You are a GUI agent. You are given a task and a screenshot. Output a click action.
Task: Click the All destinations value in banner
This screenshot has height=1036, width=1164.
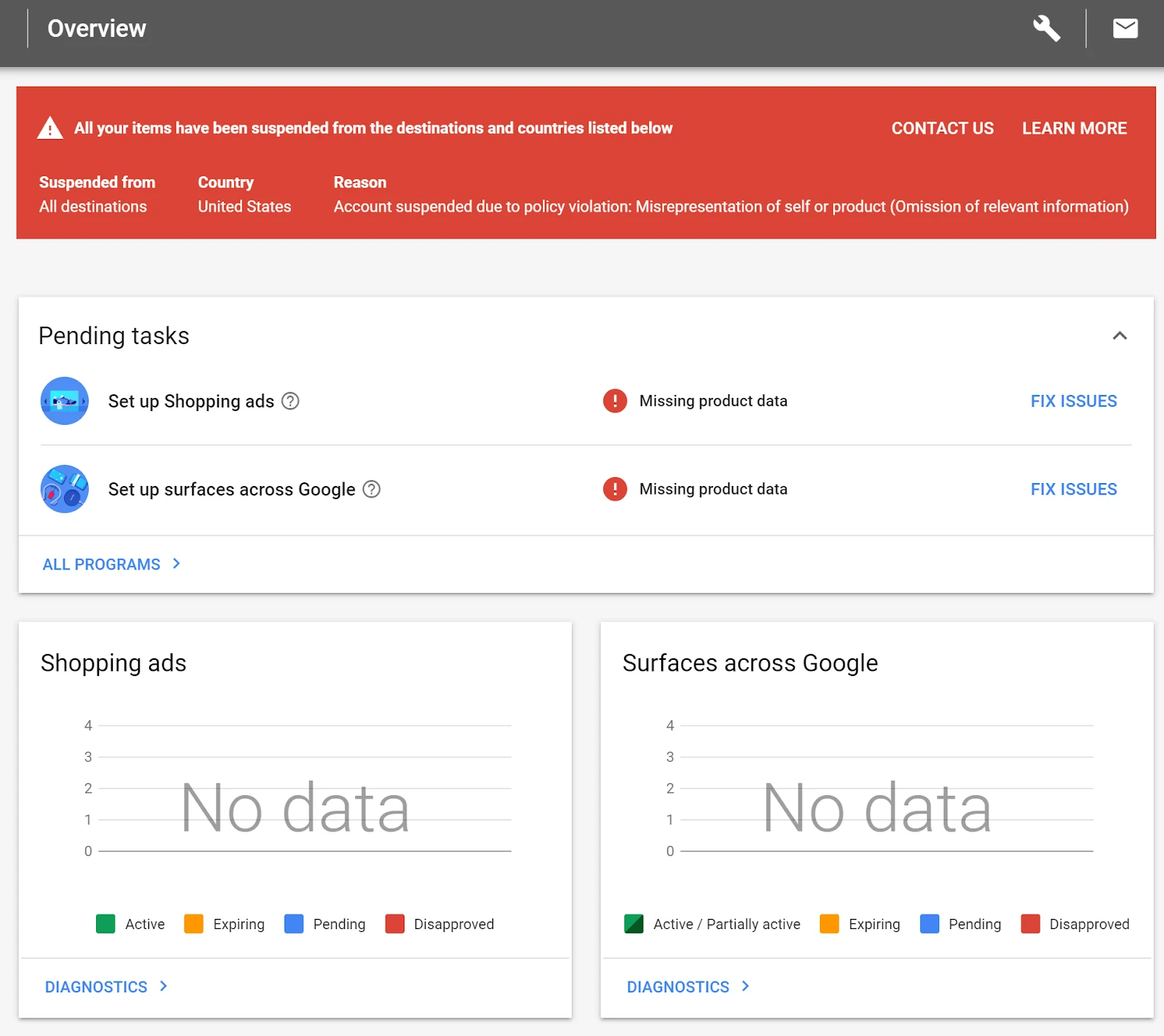point(93,207)
